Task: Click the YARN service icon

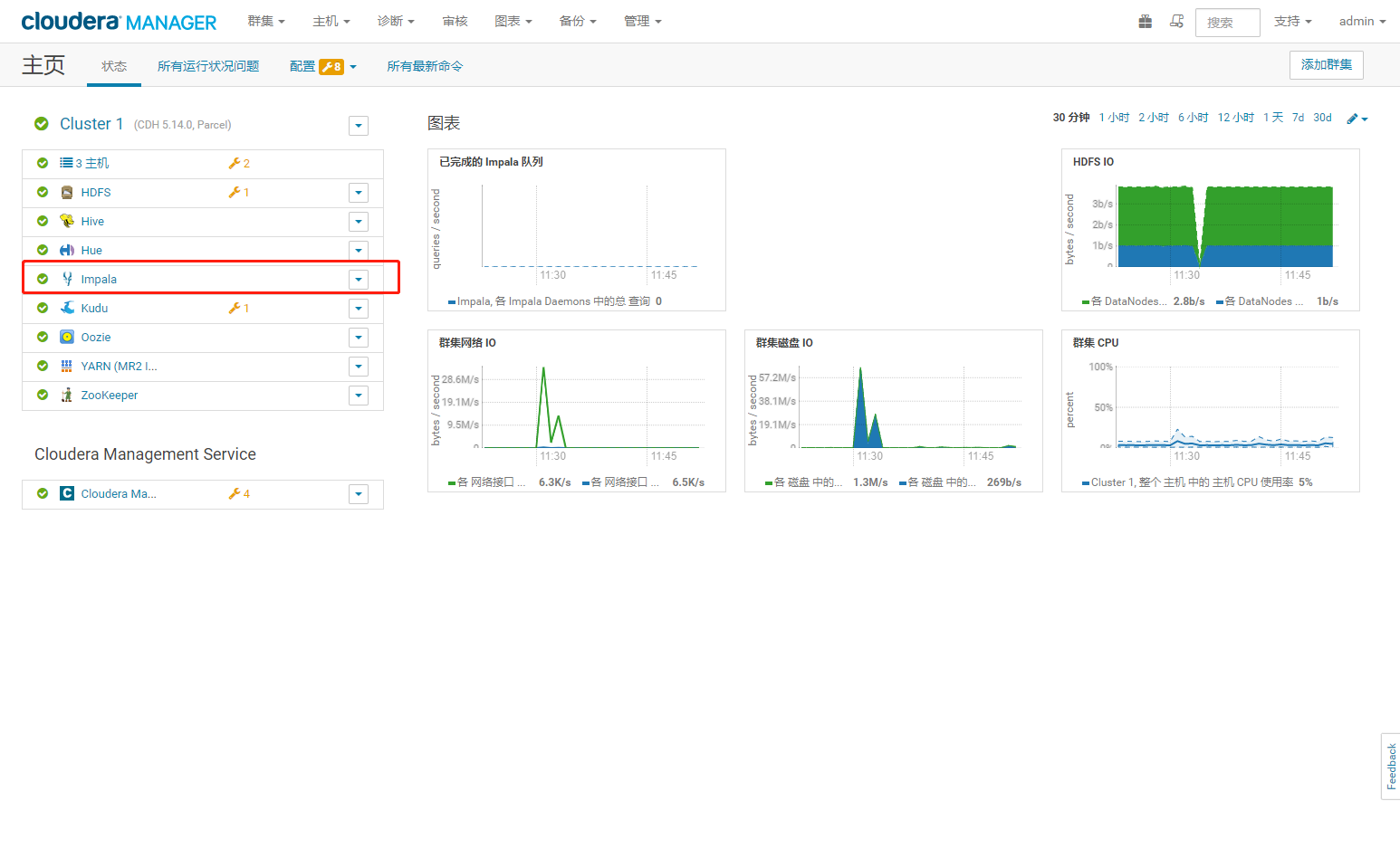Action: [67, 366]
